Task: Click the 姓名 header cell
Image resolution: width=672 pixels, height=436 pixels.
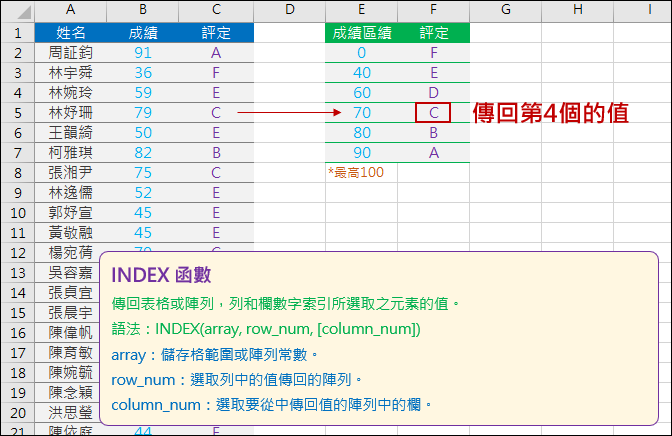Action: pos(70,33)
